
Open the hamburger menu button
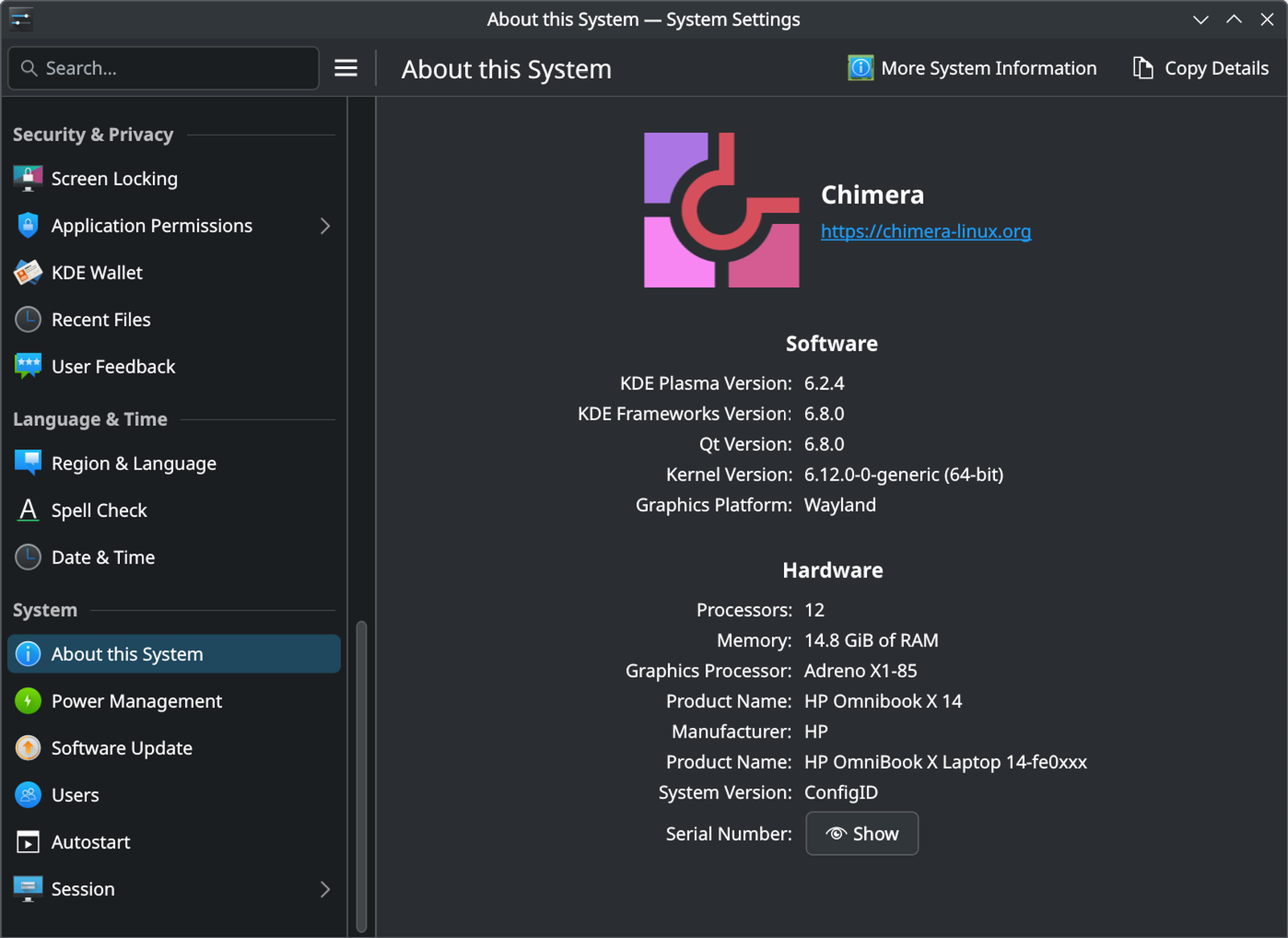click(x=346, y=68)
